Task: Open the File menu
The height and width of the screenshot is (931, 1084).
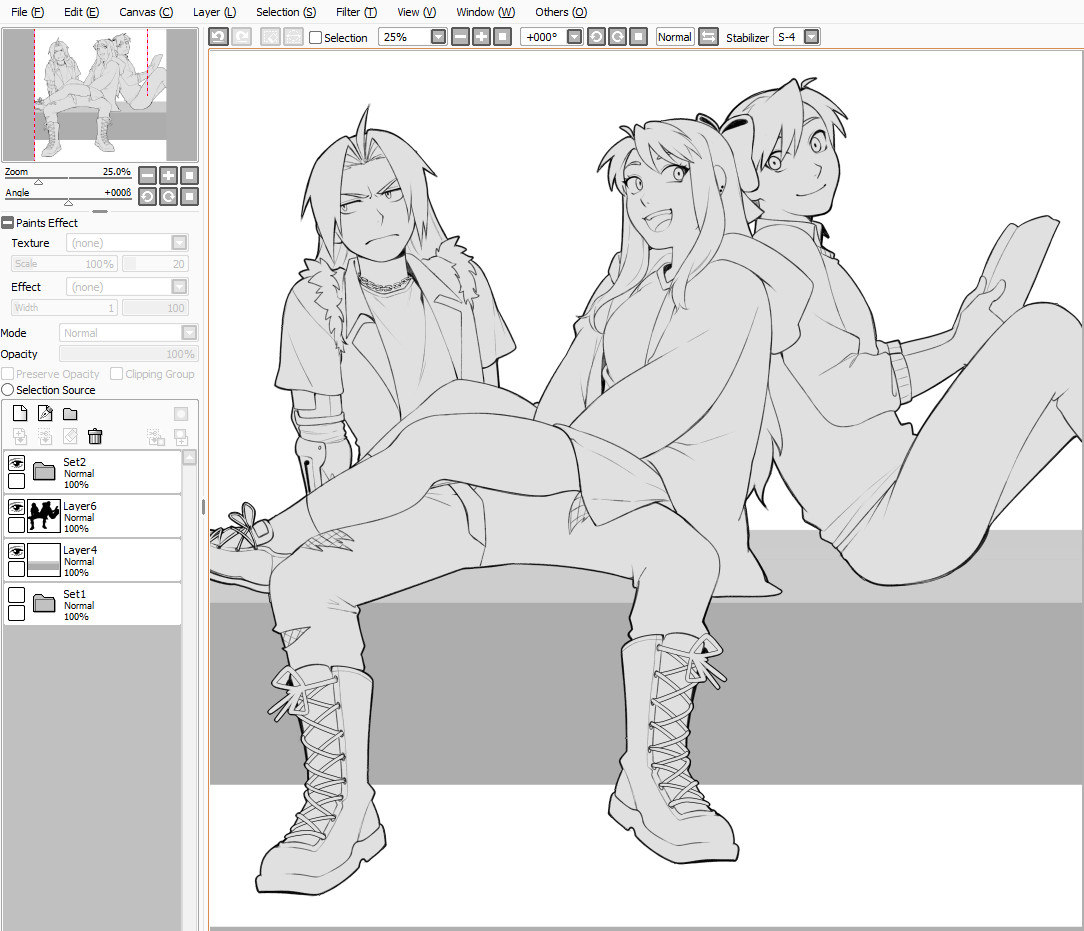Action: (28, 12)
